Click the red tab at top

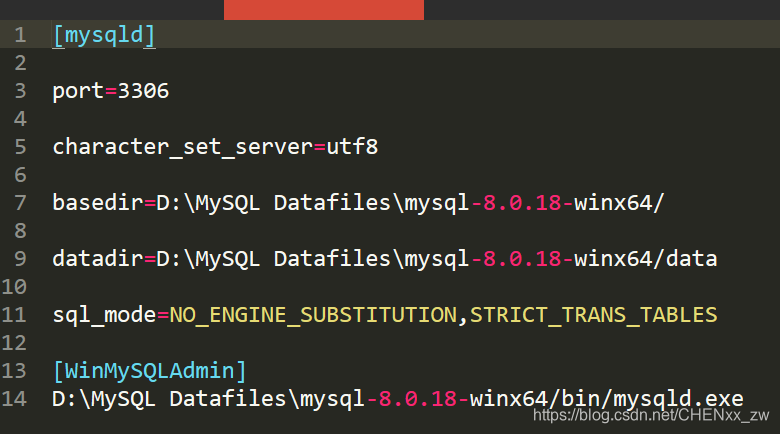point(324,10)
